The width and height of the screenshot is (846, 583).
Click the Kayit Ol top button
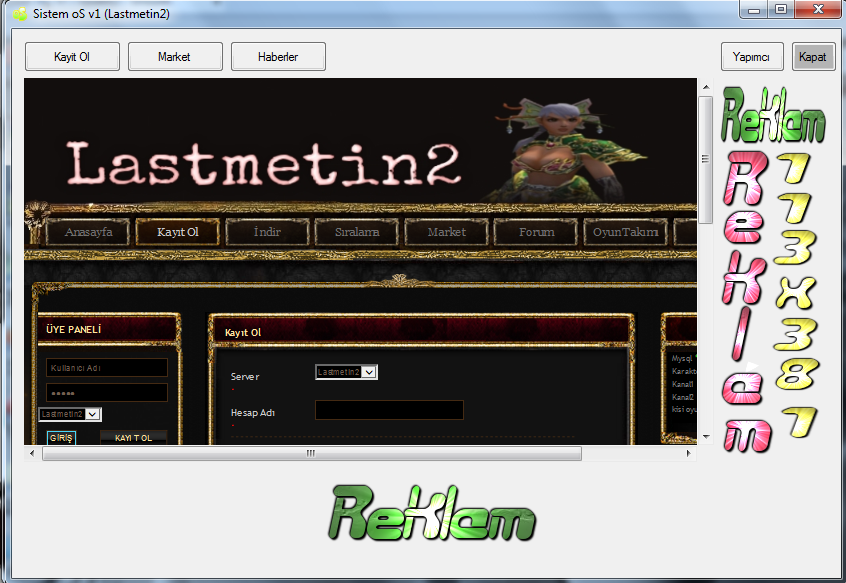(x=72, y=57)
